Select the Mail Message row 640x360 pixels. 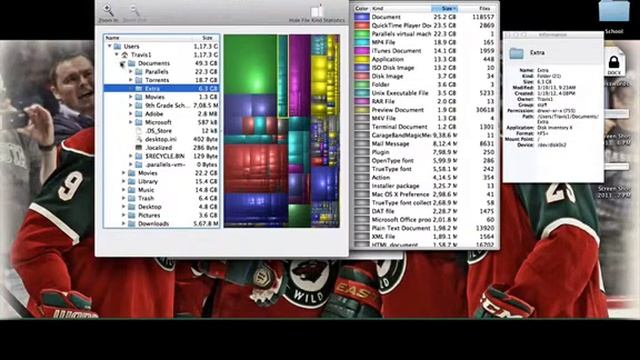point(424,144)
